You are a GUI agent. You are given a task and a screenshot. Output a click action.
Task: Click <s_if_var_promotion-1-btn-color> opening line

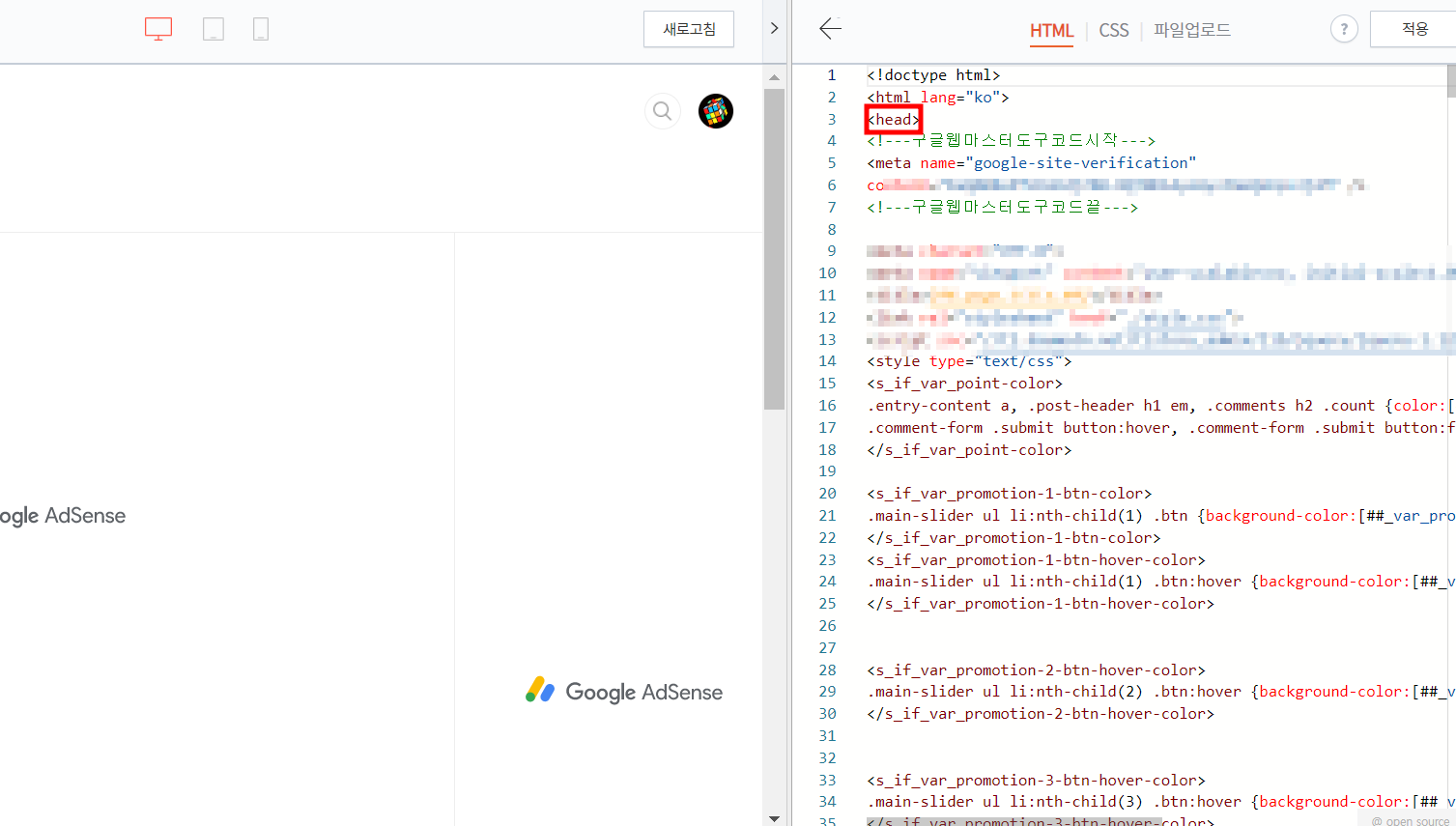[x=1009, y=494]
